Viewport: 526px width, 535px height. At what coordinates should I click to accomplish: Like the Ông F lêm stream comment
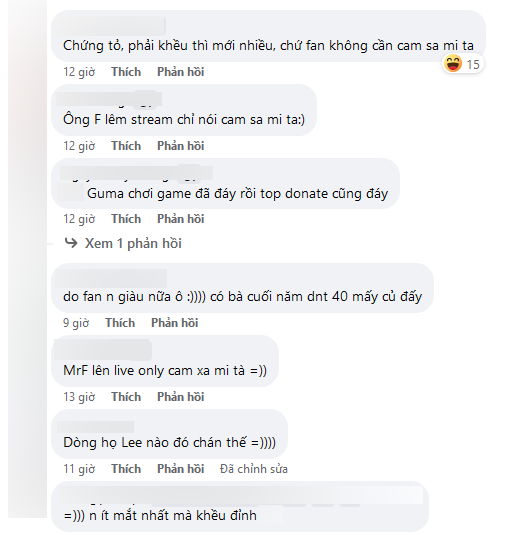tap(126, 146)
